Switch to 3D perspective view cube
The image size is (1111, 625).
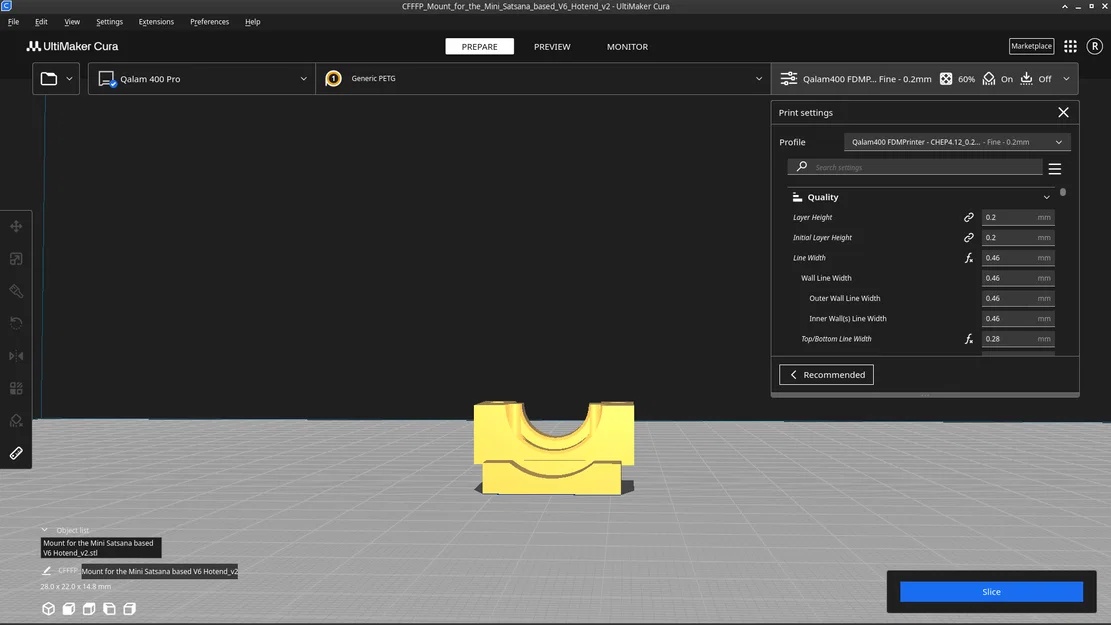point(48,609)
